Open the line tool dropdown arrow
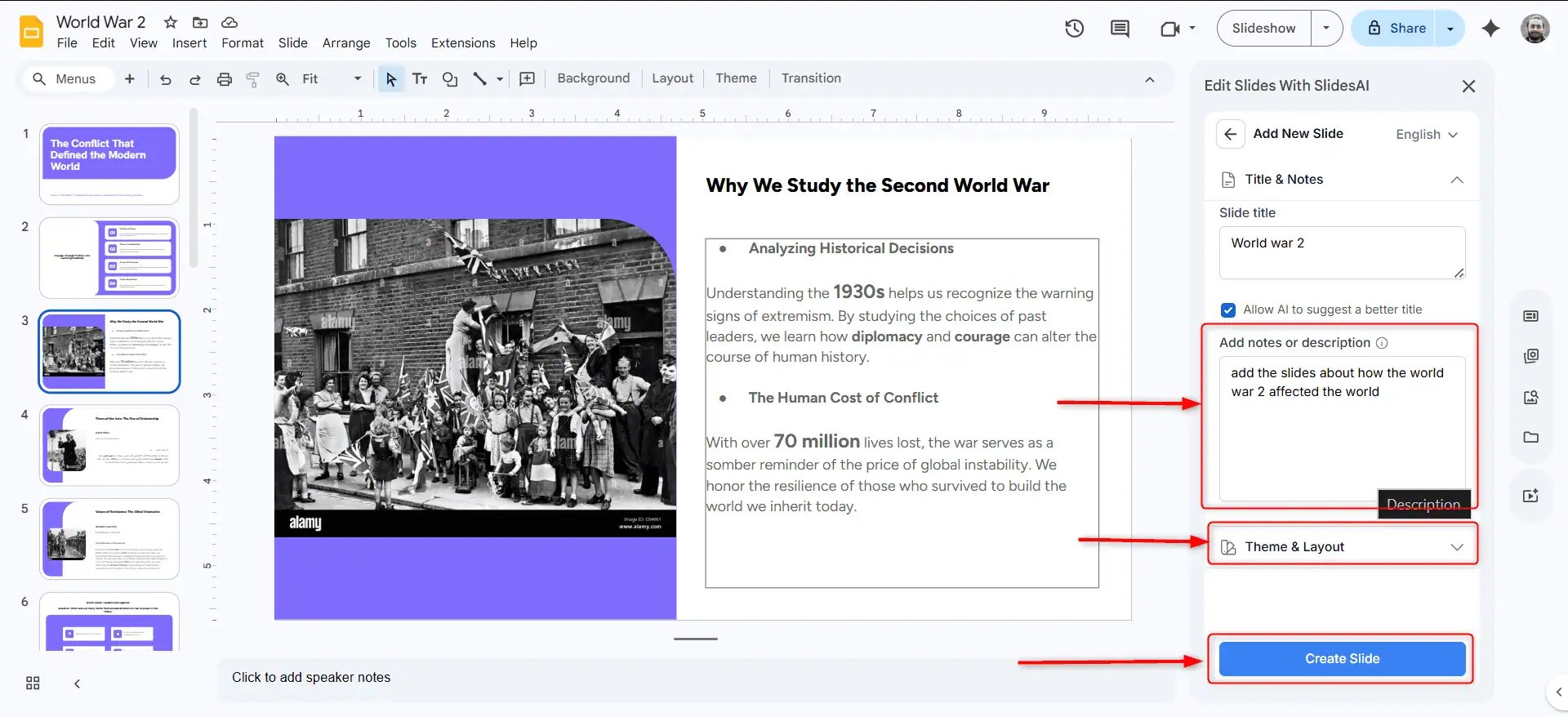1568x717 pixels. pyautogui.click(x=500, y=79)
